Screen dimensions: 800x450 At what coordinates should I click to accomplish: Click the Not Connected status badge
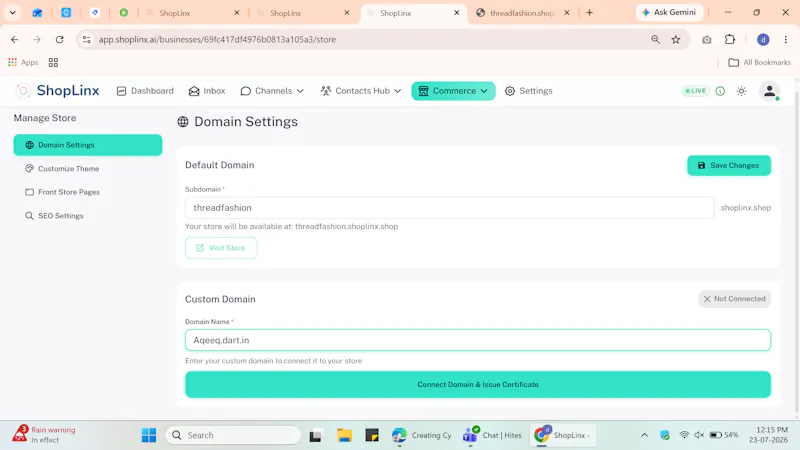(x=734, y=299)
